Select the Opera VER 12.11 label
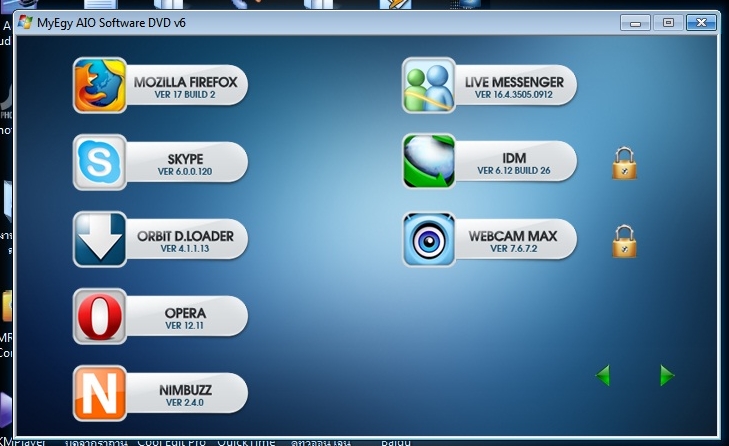Viewport: 729px width, 446px height. pos(186,317)
